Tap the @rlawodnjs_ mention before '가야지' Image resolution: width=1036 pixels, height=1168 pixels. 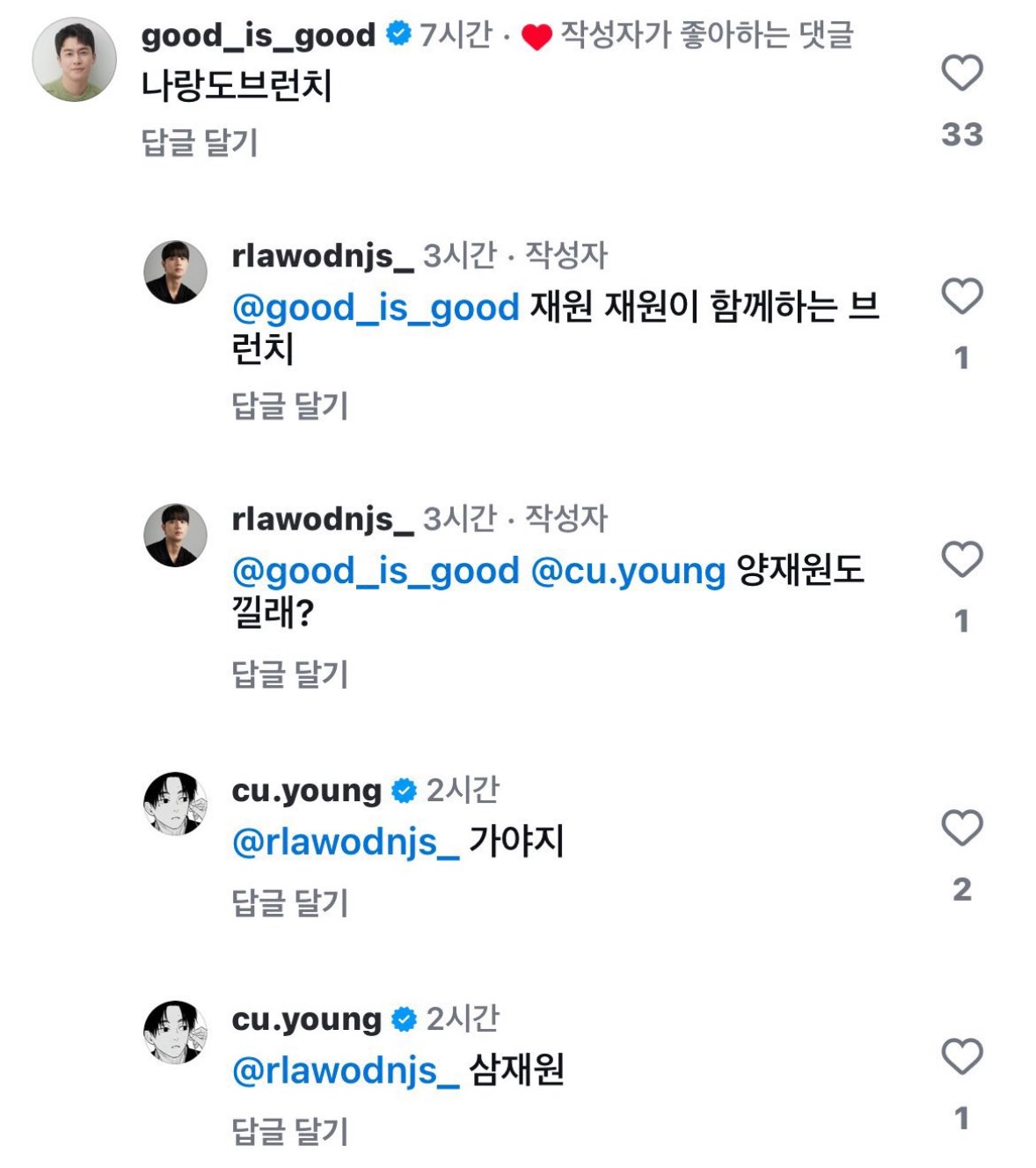[x=345, y=842]
